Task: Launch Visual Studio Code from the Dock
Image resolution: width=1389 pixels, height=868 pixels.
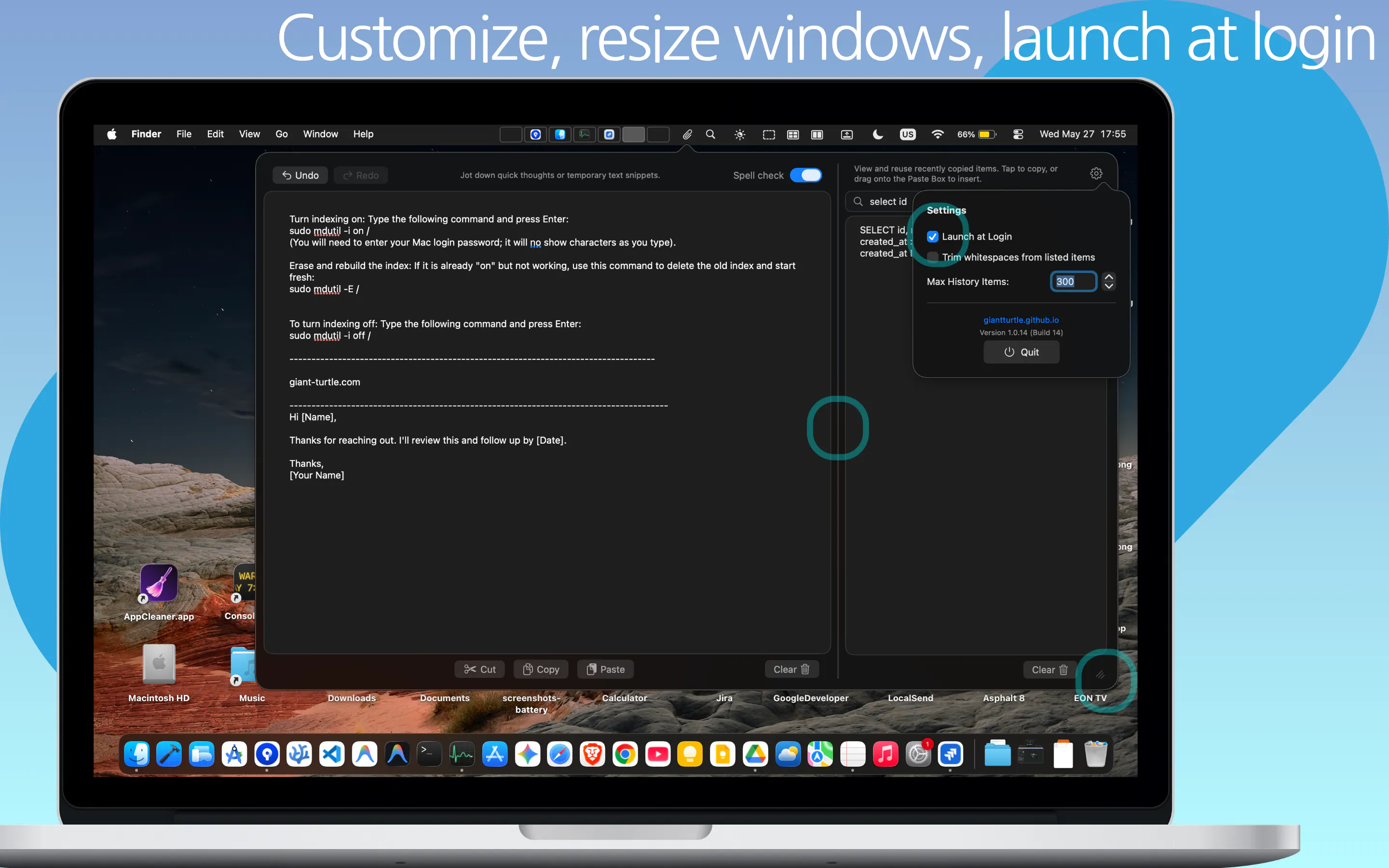Action: 332,754
